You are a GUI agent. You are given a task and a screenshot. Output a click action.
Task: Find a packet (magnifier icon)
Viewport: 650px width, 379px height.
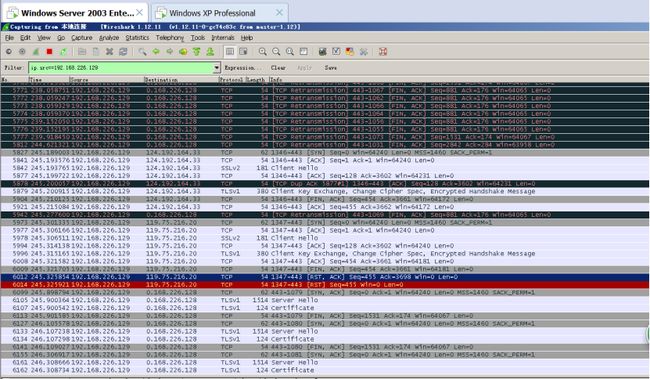coord(142,52)
